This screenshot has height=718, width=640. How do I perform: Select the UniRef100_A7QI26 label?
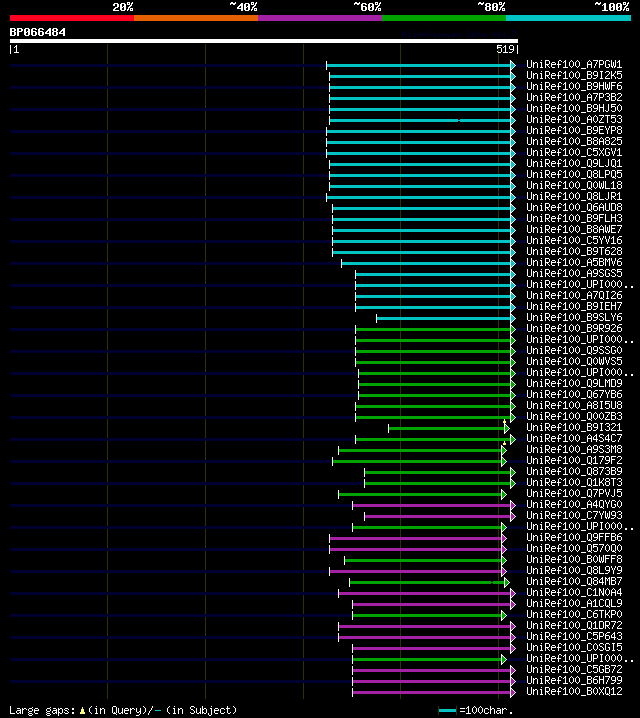pyautogui.click(x=574, y=295)
